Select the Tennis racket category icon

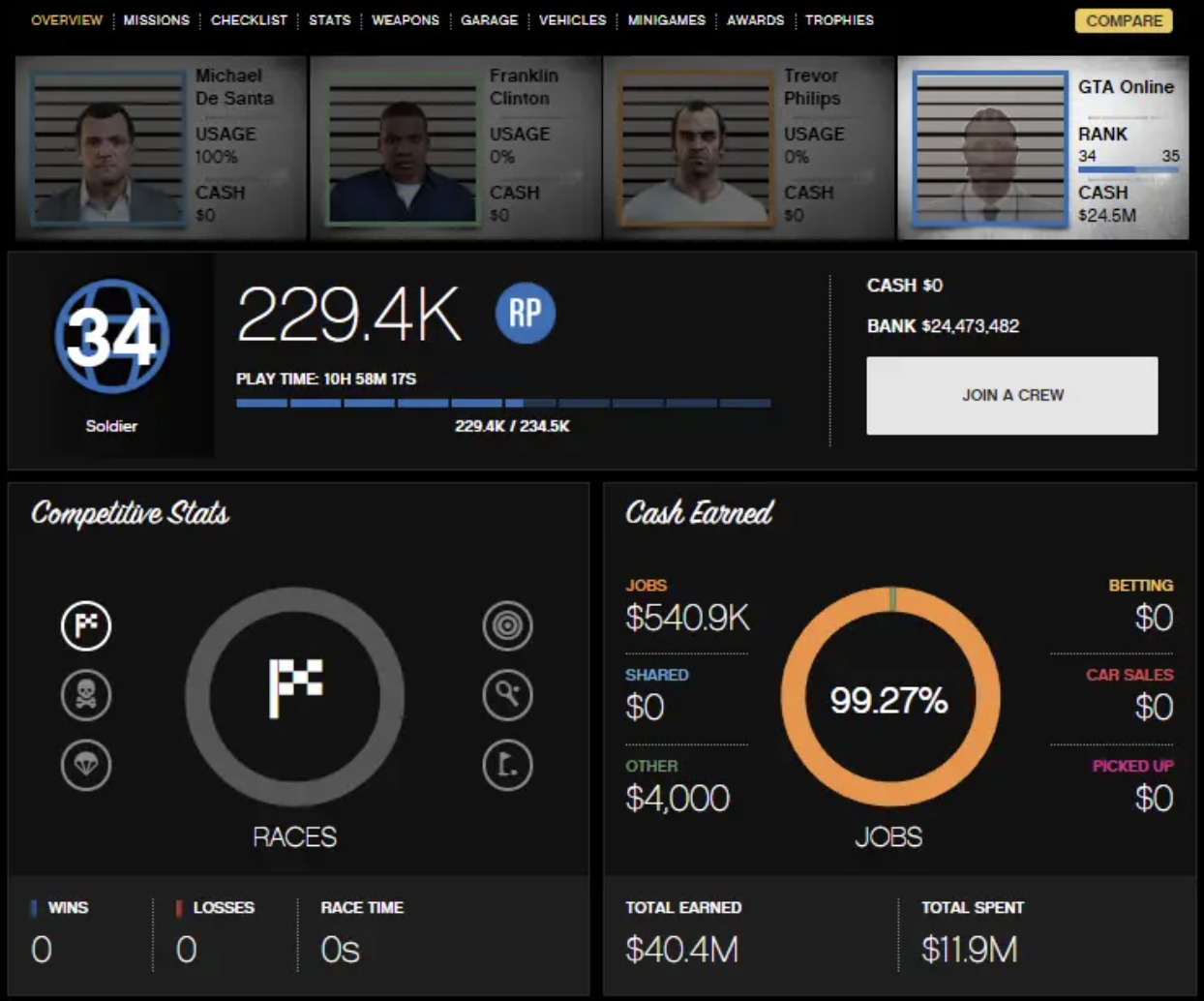click(x=507, y=695)
